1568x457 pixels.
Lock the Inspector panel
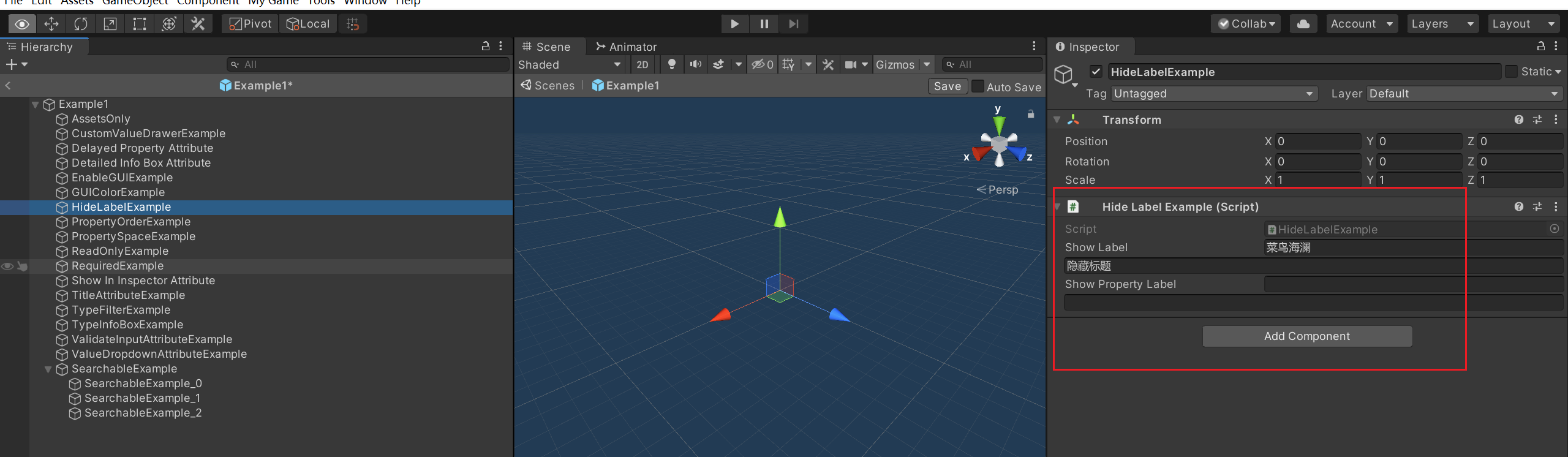pyautogui.click(x=1541, y=46)
